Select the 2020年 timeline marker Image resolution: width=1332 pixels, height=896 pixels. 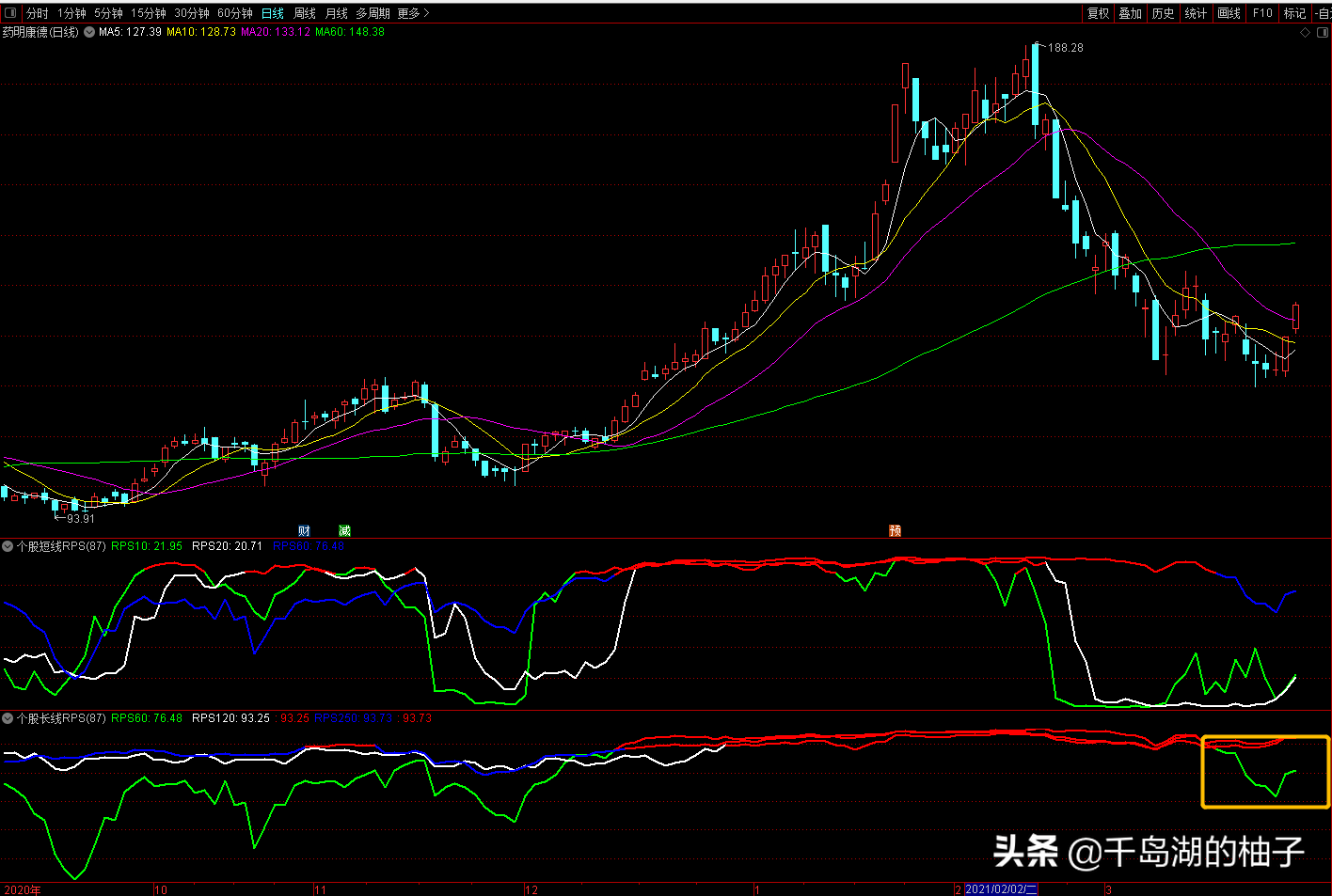[x=23, y=889]
